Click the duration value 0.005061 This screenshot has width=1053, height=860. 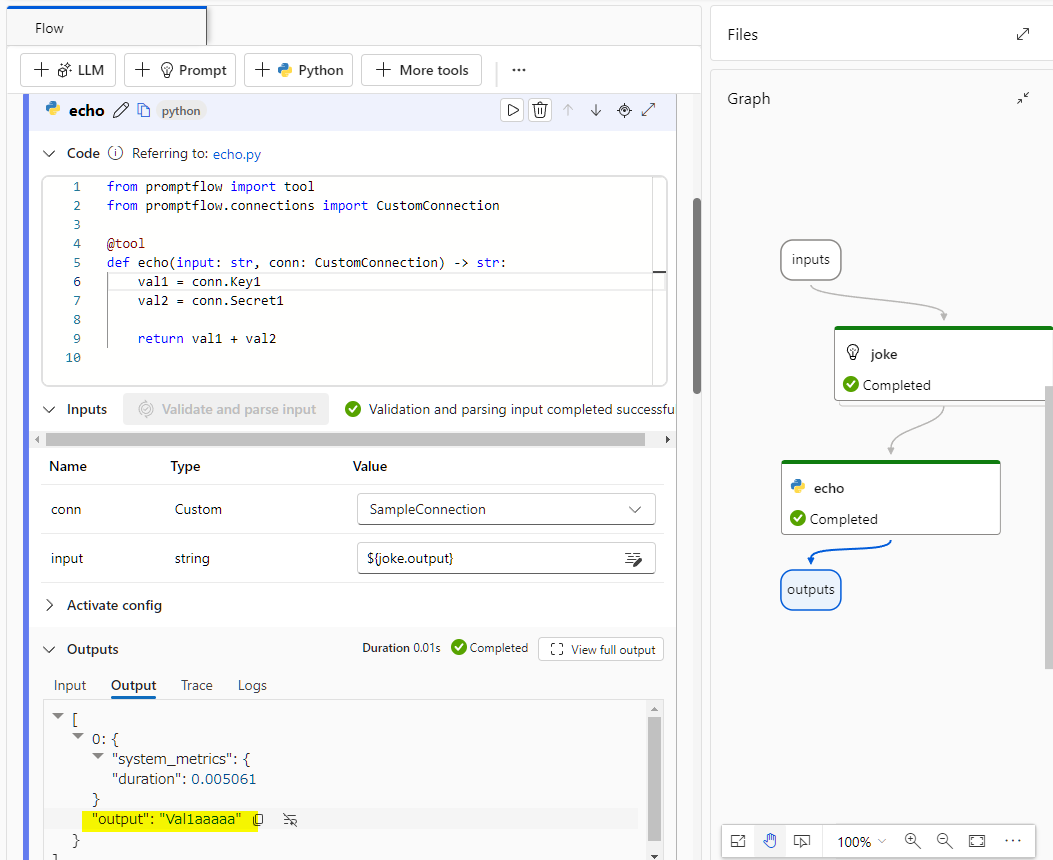224,779
